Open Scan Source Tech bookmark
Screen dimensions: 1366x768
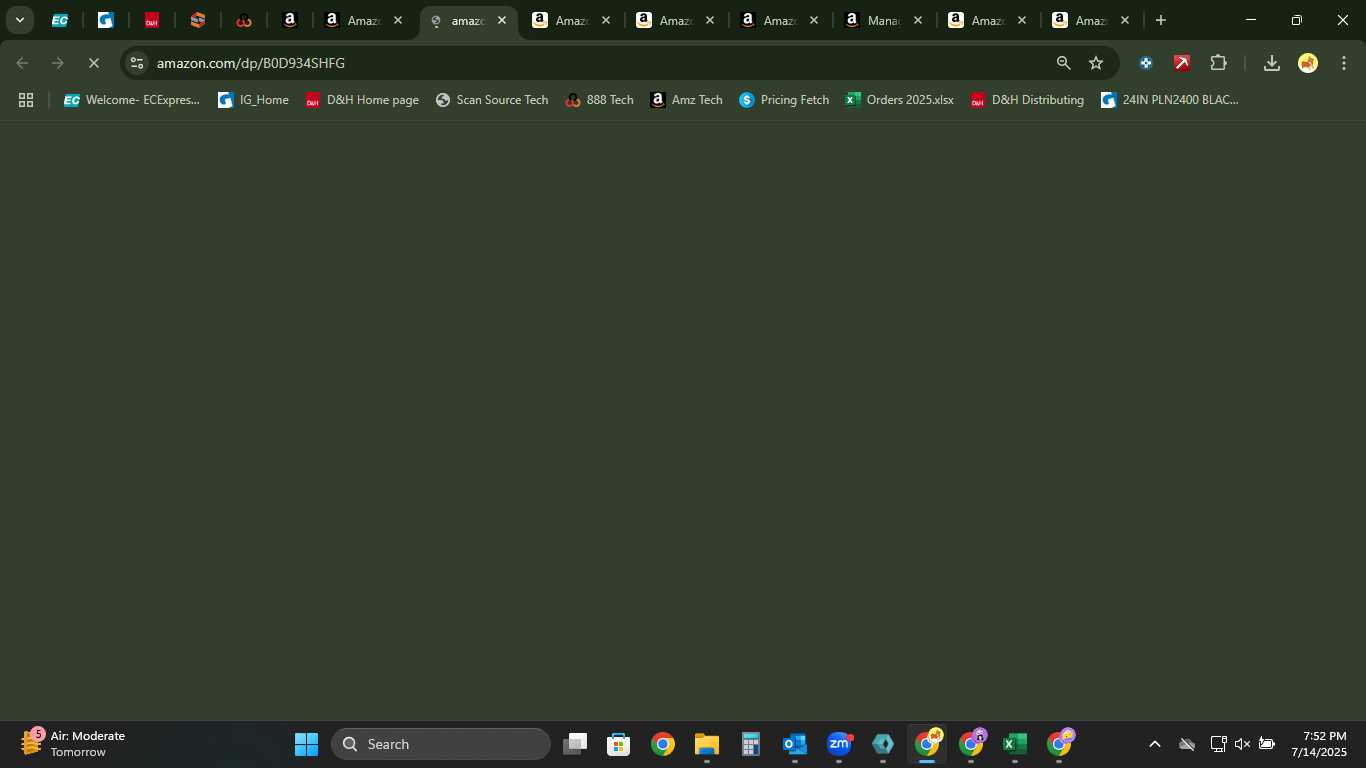coord(492,100)
